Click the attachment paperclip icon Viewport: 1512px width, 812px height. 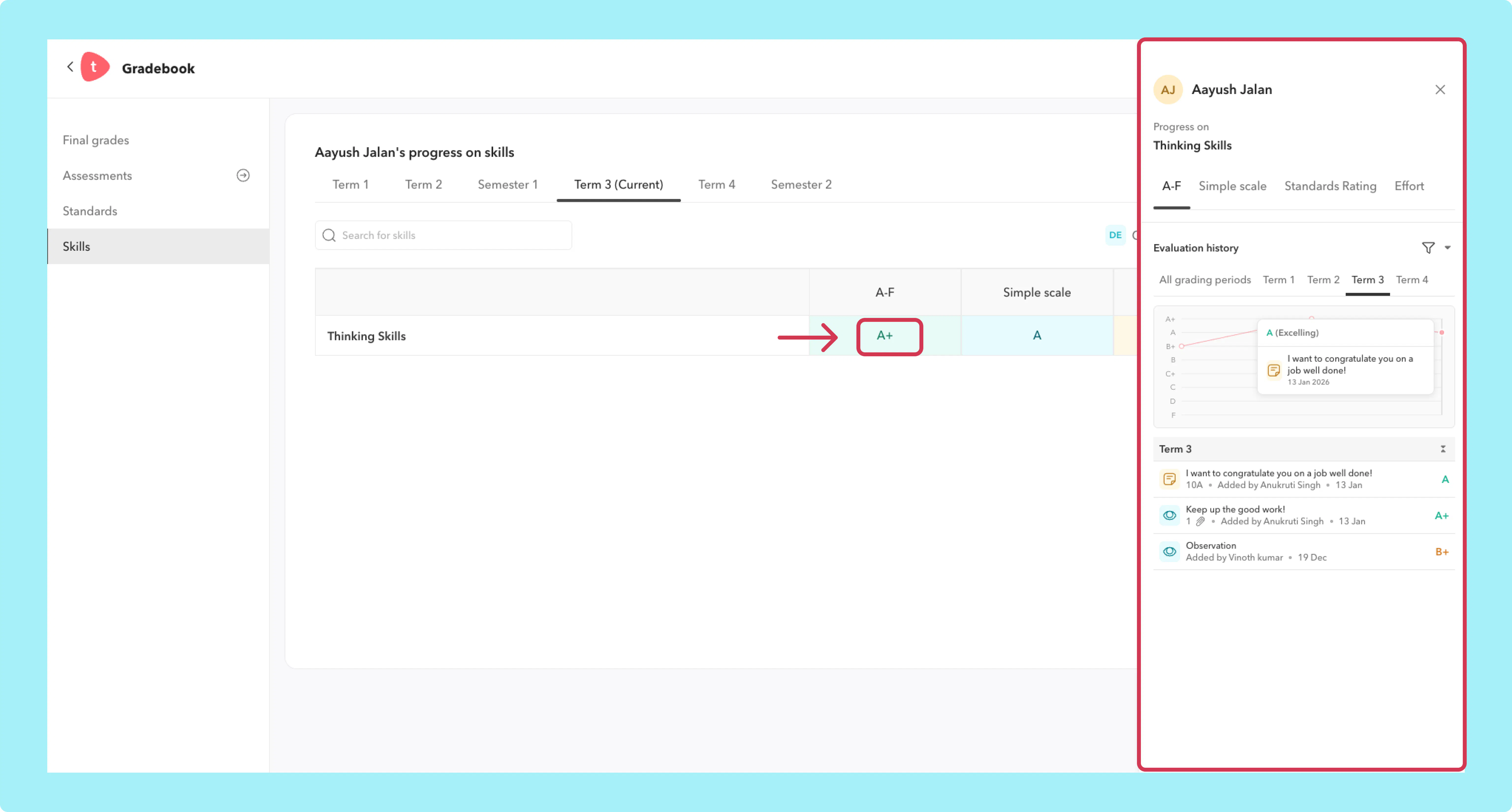[x=1200, y=522]
